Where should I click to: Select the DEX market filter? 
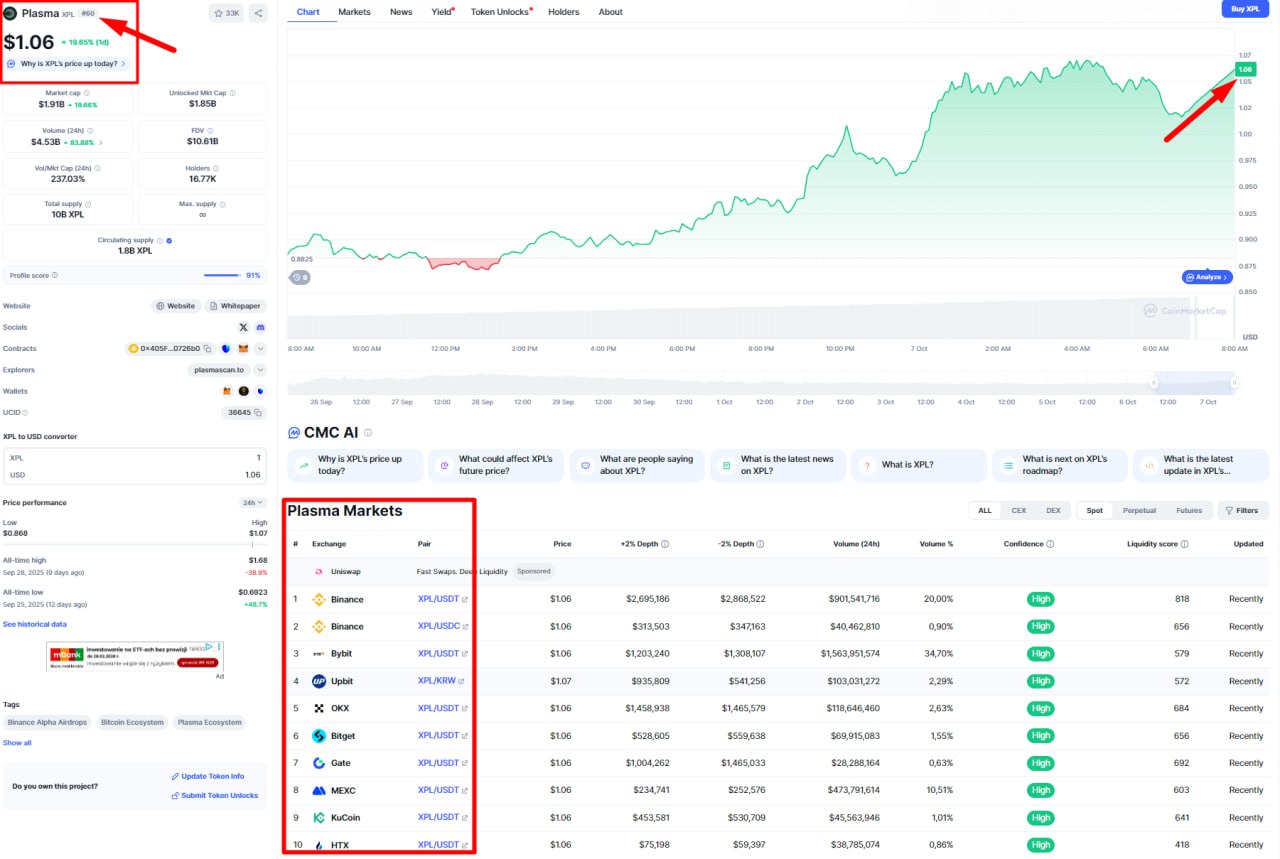click(1052, 510)
